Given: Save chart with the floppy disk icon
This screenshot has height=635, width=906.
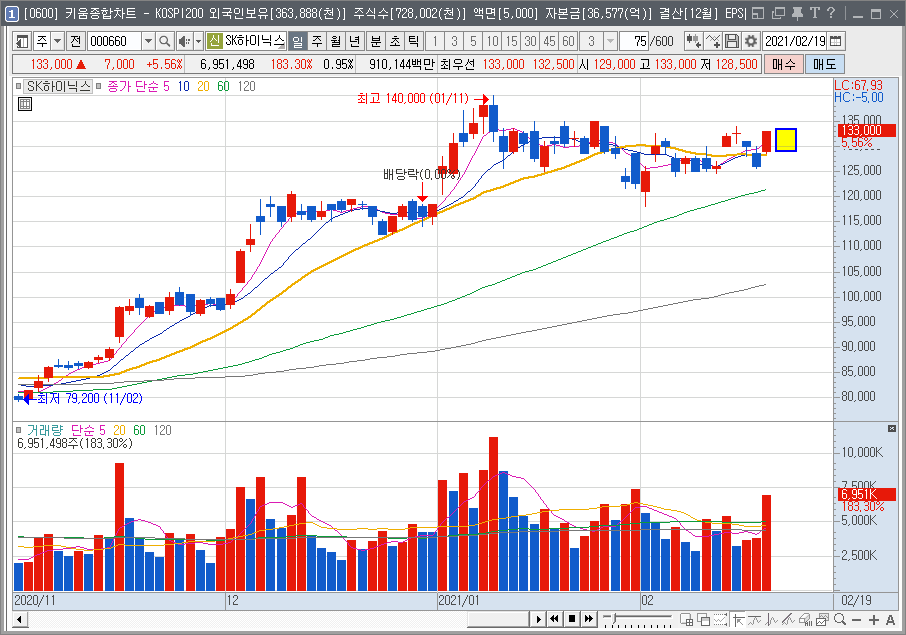Looking at the screenshot, I should click(x=732, y=41).
